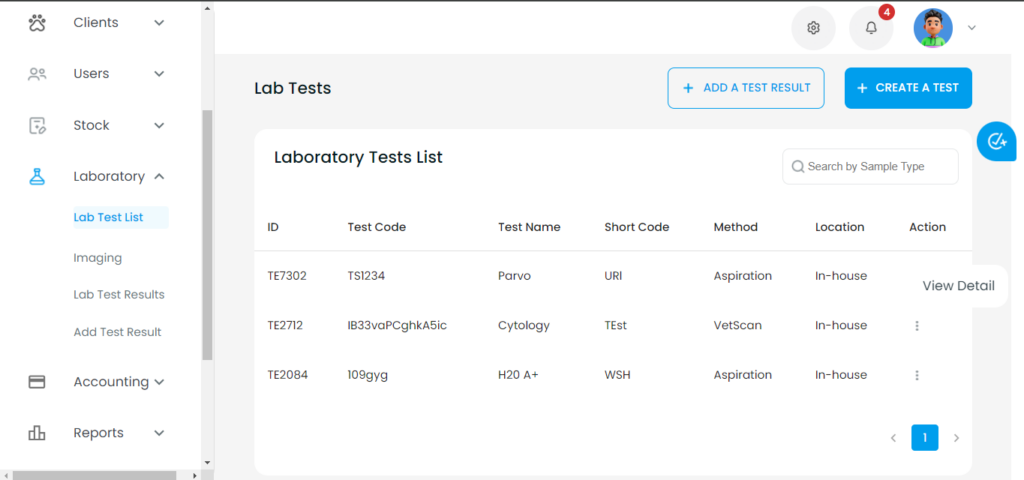Click the blue floating checkmark widget

tap(997, 141)
